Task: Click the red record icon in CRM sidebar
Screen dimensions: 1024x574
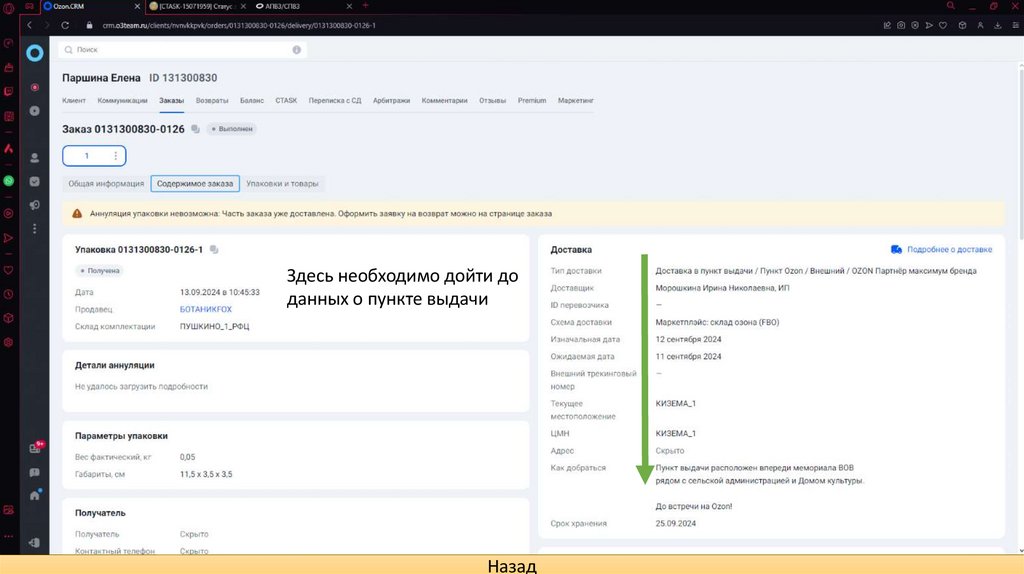Action: pyautogui.click(x=35, y=87)
